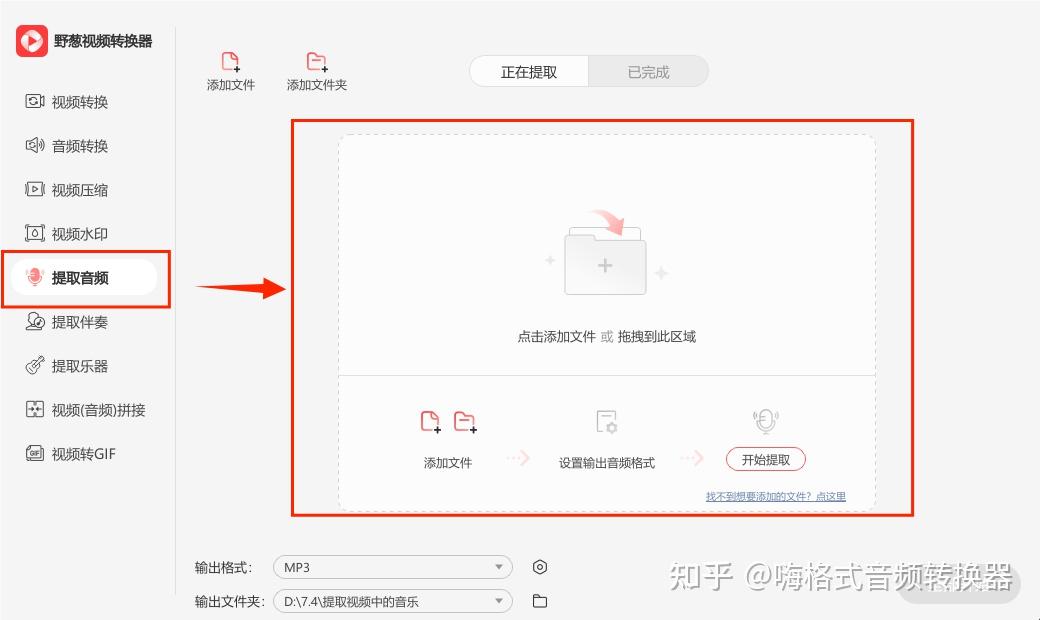Switch to the 已完成 tab
Viewport: 1040px width, 620px height.
click(x=648, y=72)
